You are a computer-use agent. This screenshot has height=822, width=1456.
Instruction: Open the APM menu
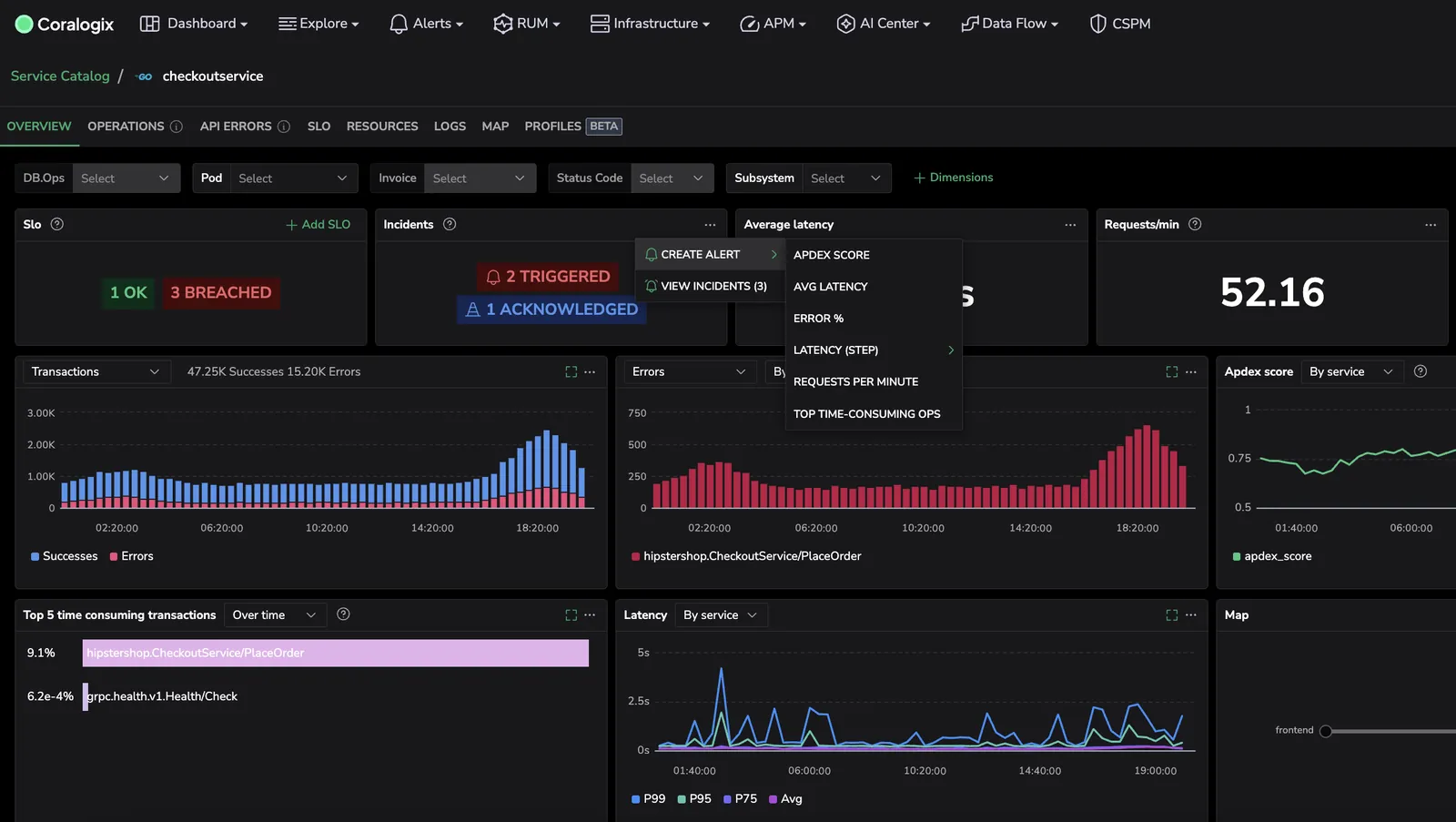773,24
